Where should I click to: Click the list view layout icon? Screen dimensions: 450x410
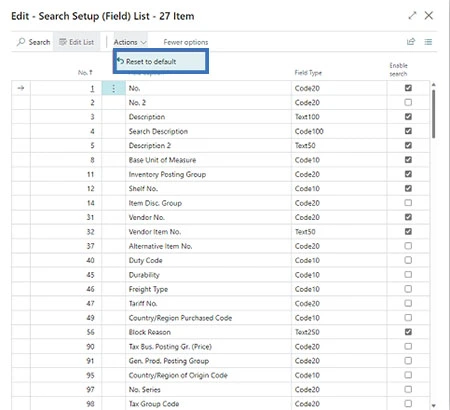428,42
